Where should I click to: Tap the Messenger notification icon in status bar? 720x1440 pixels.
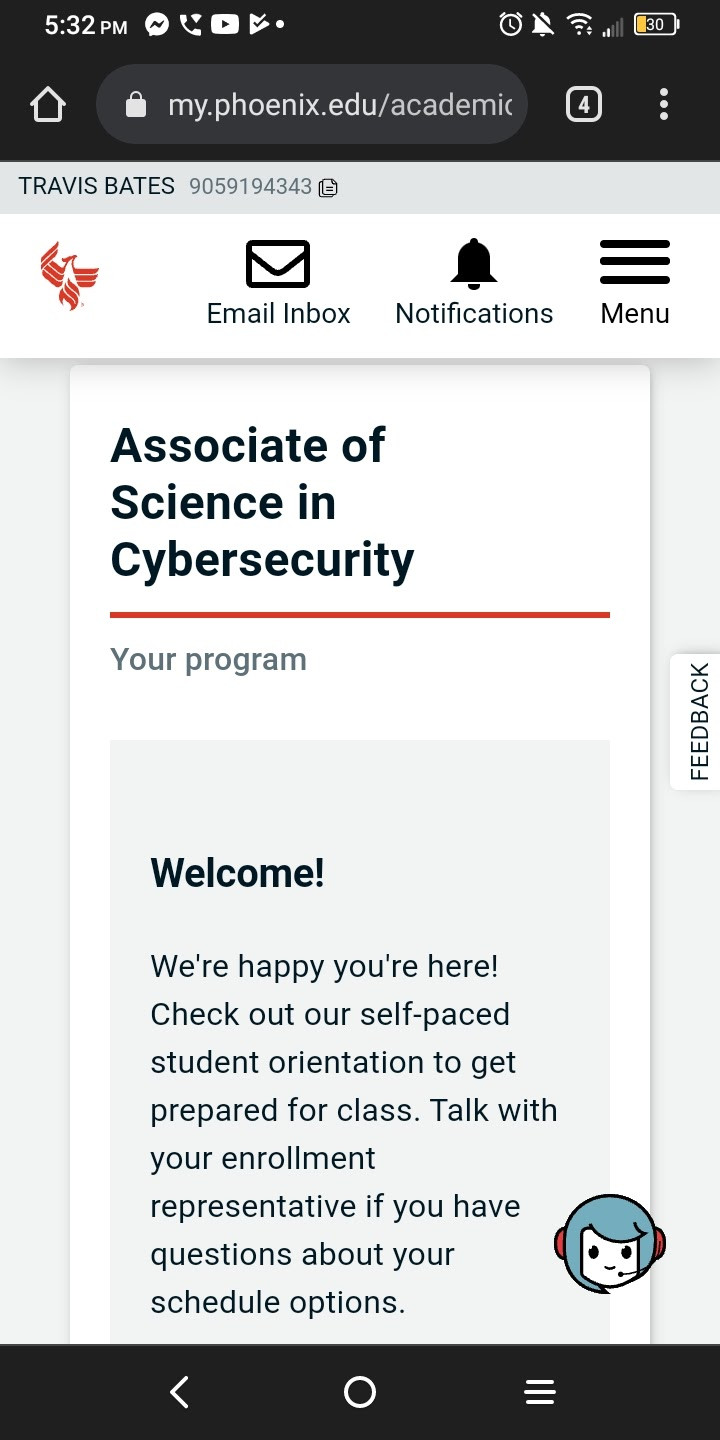[157, 24]
